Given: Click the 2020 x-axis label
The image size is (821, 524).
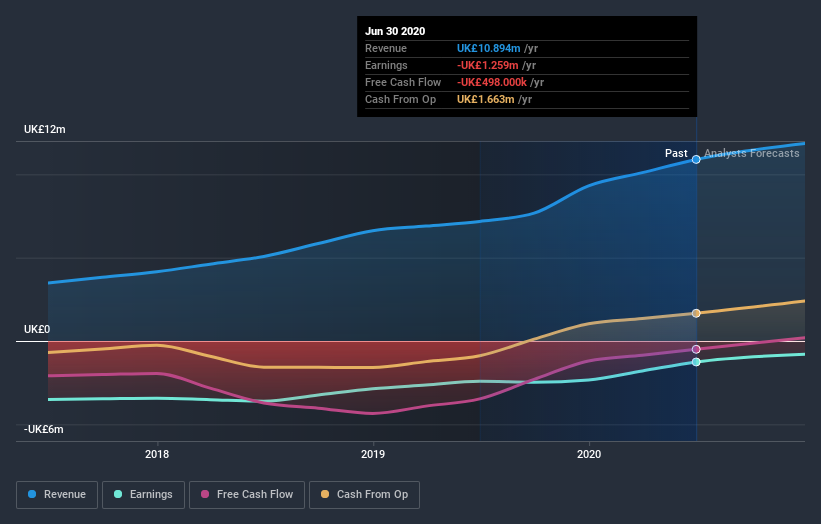Looking at the screenshot, I should coord(589,454).
